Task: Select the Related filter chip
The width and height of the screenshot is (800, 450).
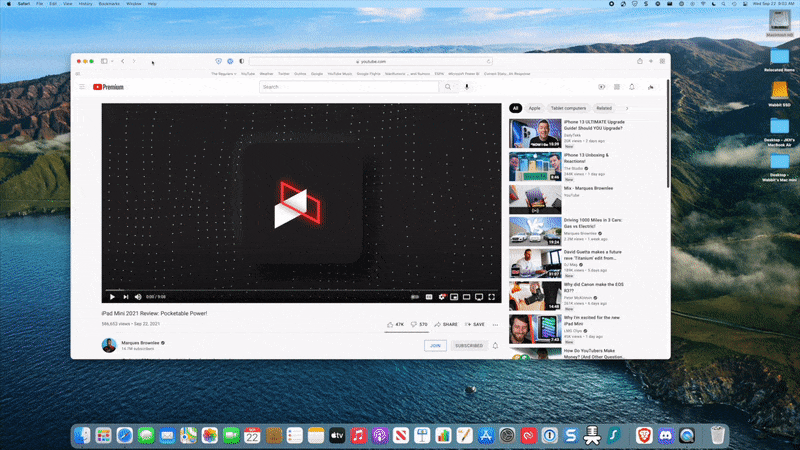Action: (604, 108)
